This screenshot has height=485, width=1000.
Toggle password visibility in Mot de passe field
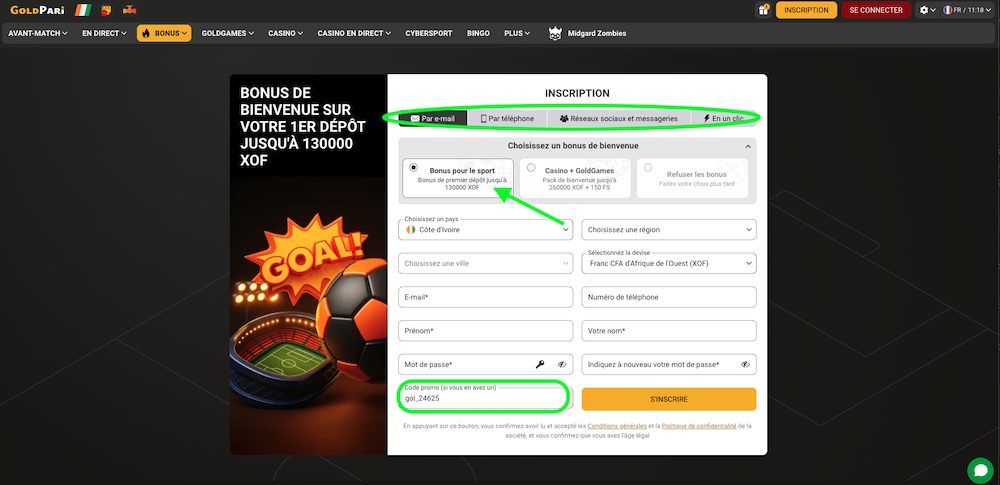click(x=562, y=364)
